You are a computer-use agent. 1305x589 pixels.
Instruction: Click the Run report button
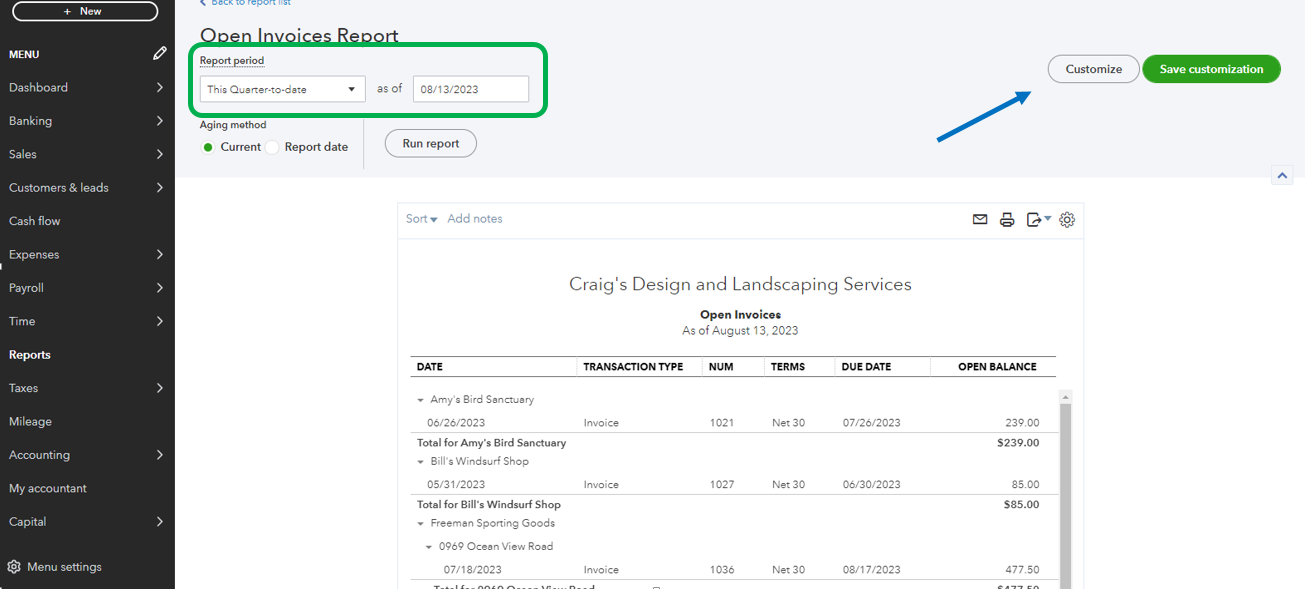coord(430,144)
